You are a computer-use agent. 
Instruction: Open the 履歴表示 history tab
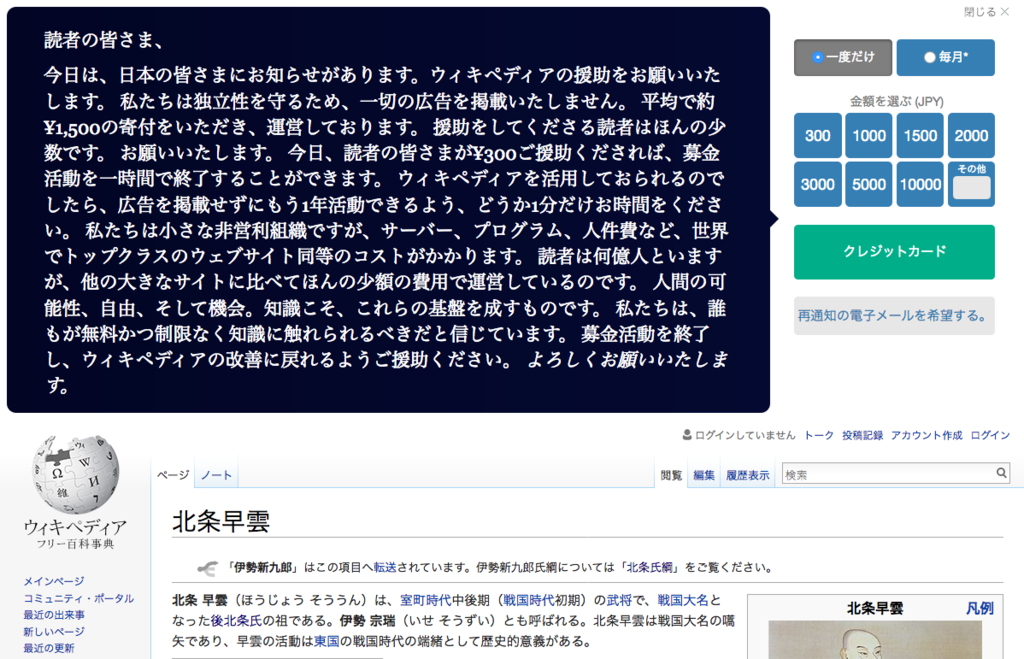(x=747, y=475)
